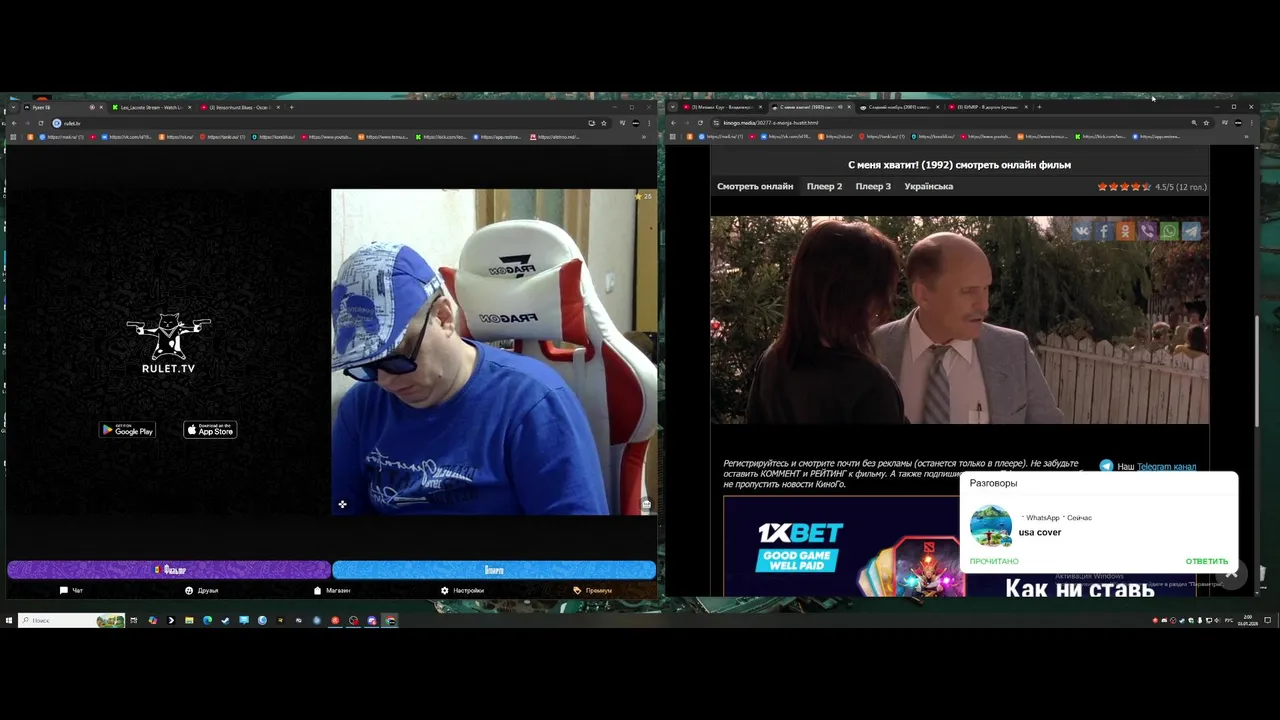Open the Настройки tab on Rulet
The image size is (1280, 720).
pyautogui.click(x=462, y=591)
